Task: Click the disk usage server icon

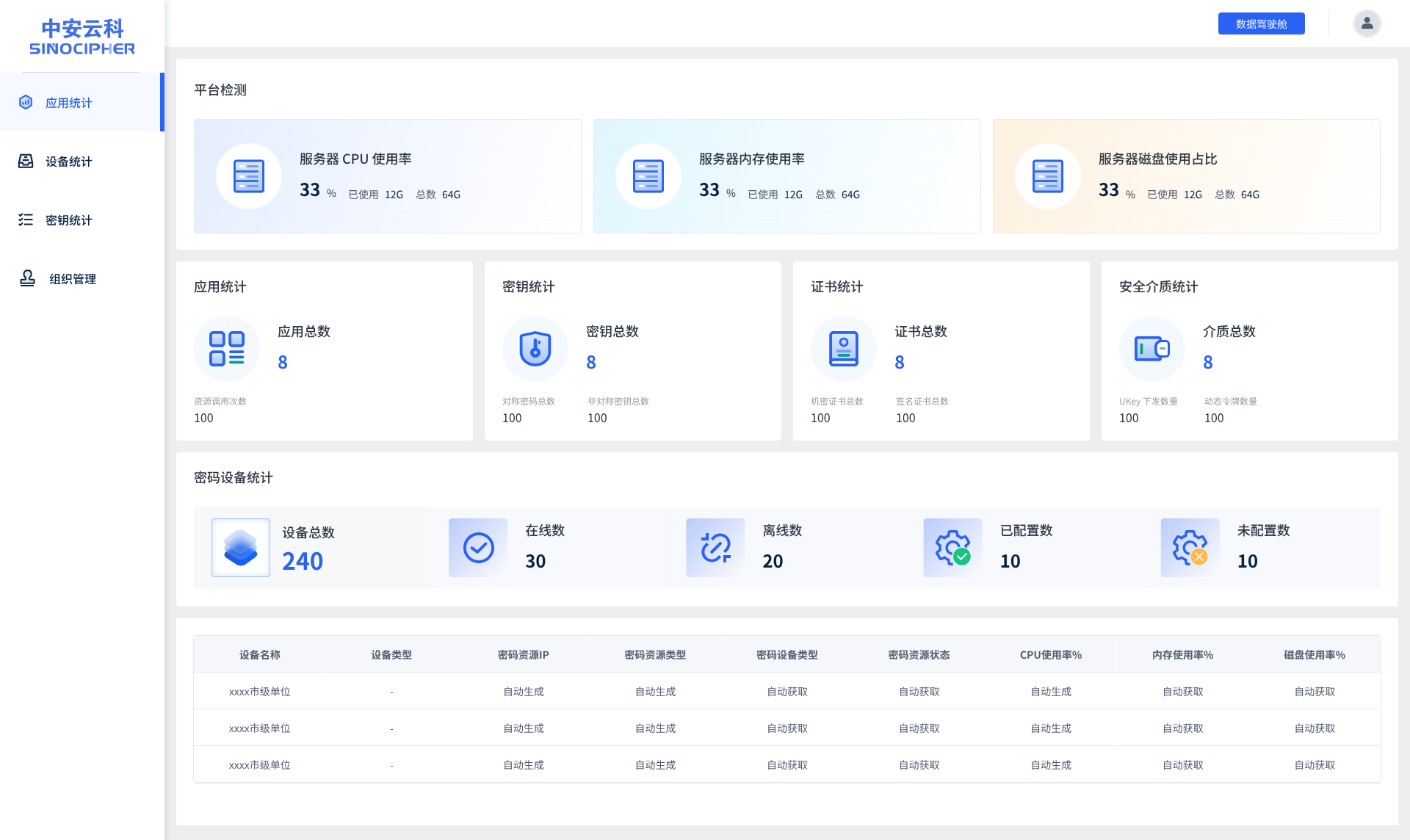Action: pos(1048,176)
